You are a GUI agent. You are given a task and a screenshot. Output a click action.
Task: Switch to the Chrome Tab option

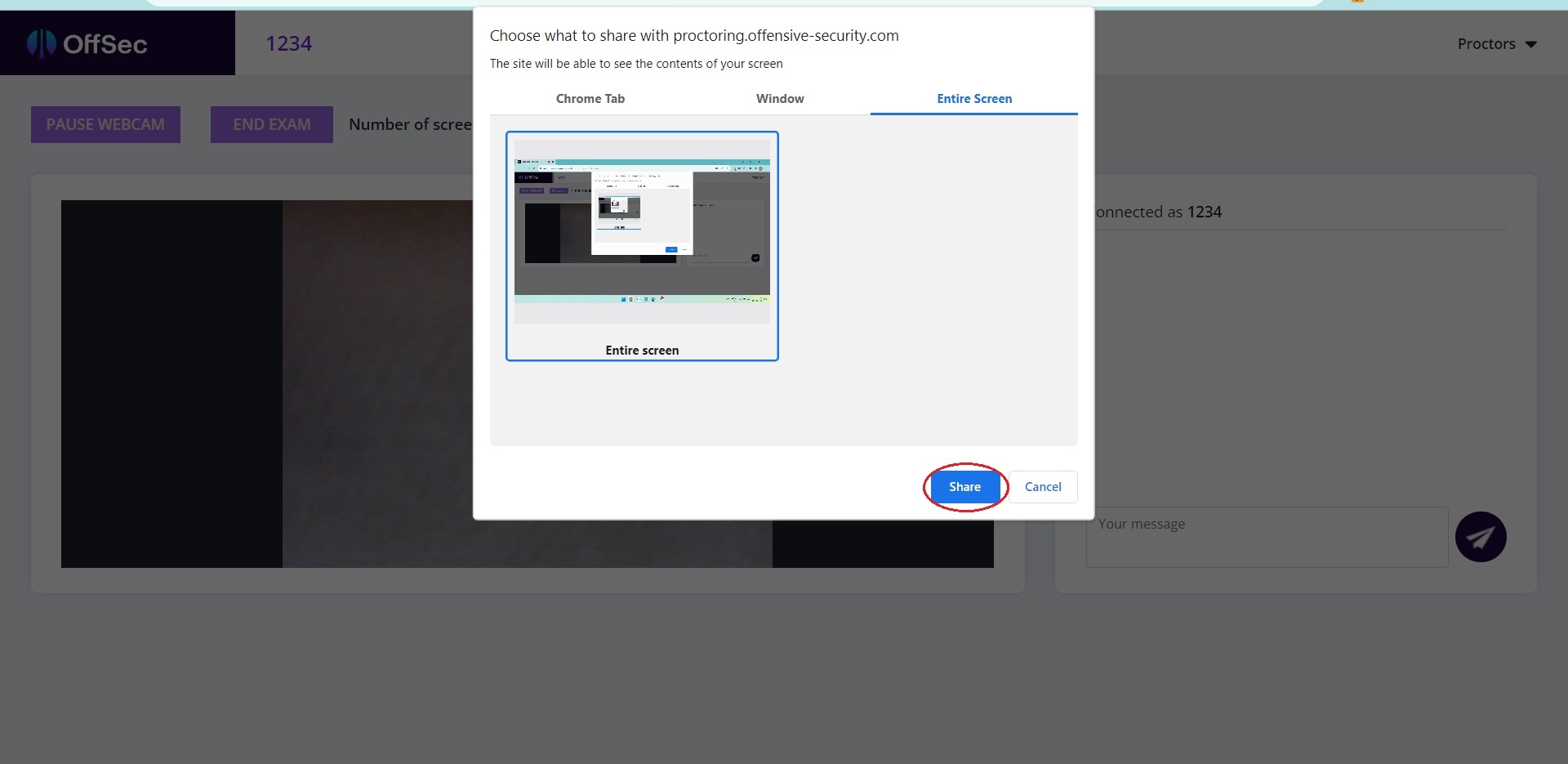[x=590, y=99]
